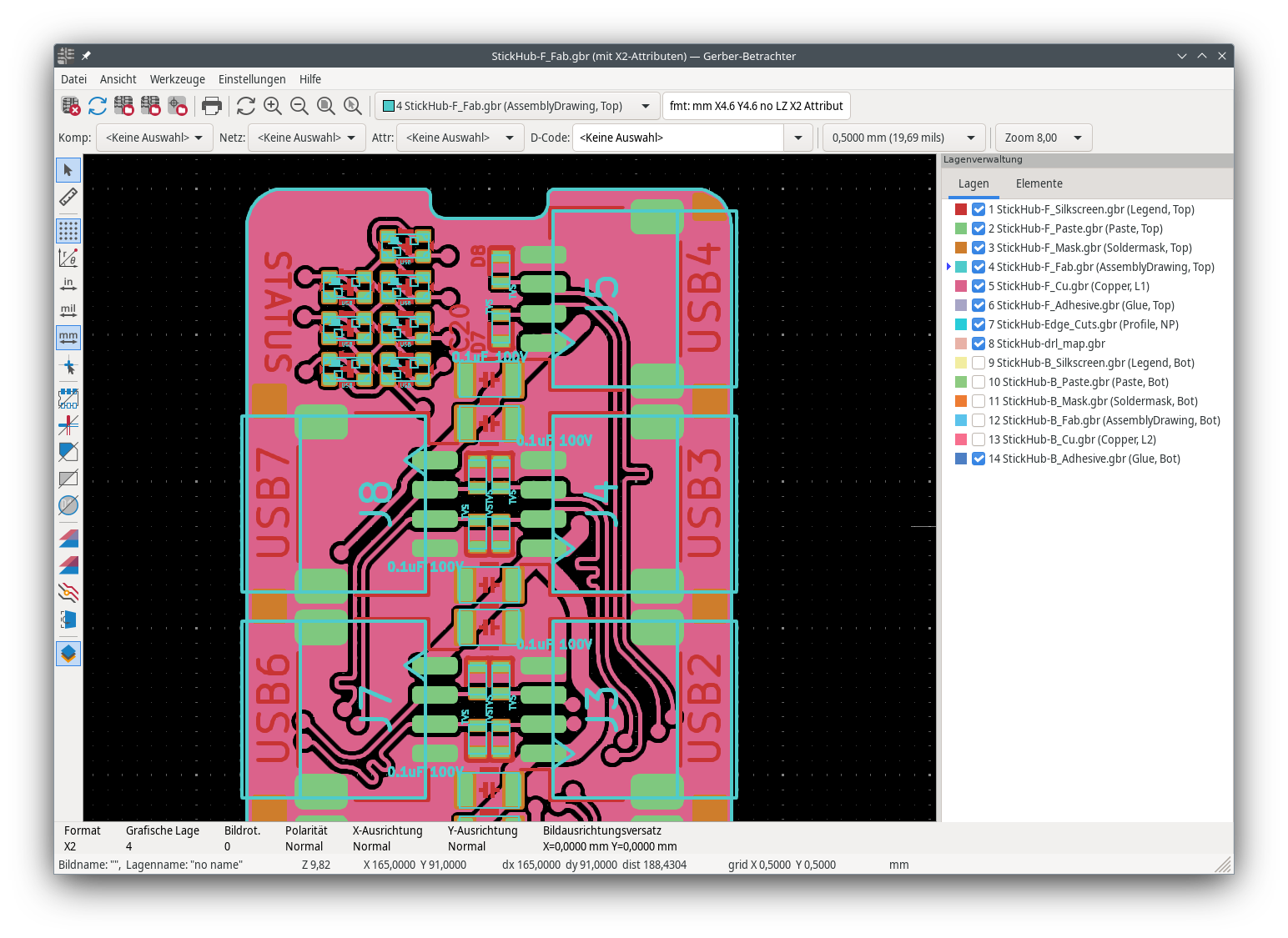Click the zoom to fit page icon
Screen dimensions: 1288x938
pyautogui.click(x=326, y=106)
